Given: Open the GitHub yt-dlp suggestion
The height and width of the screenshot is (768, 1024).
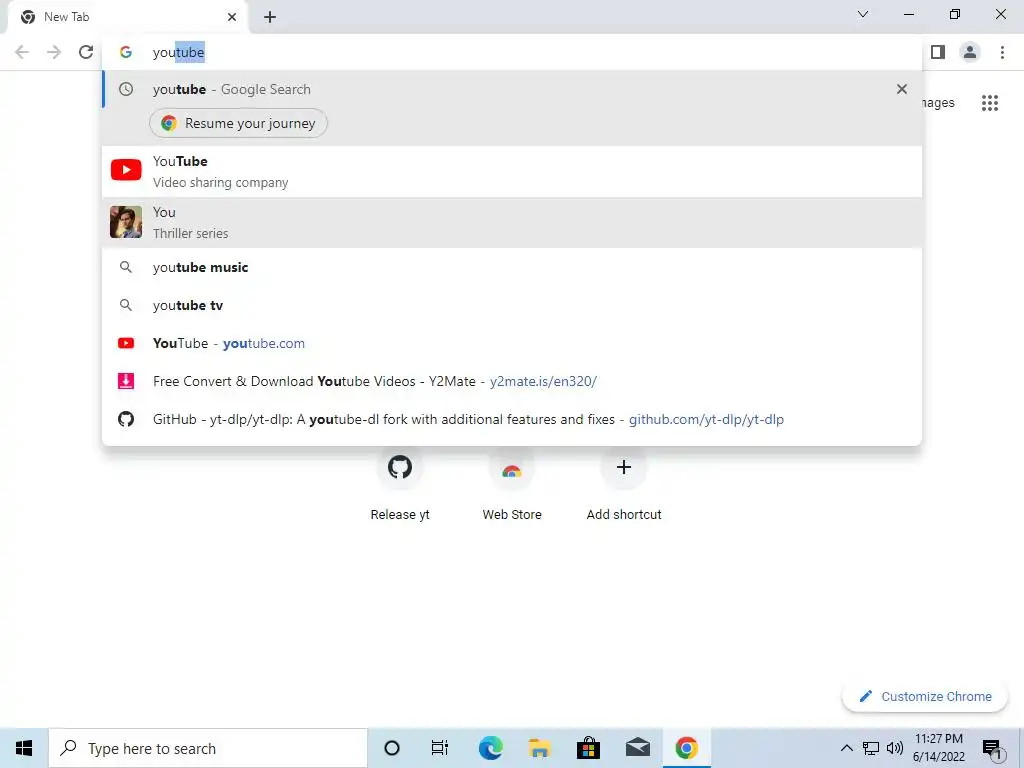Looking at the screenshot, I should coord(512,419).
